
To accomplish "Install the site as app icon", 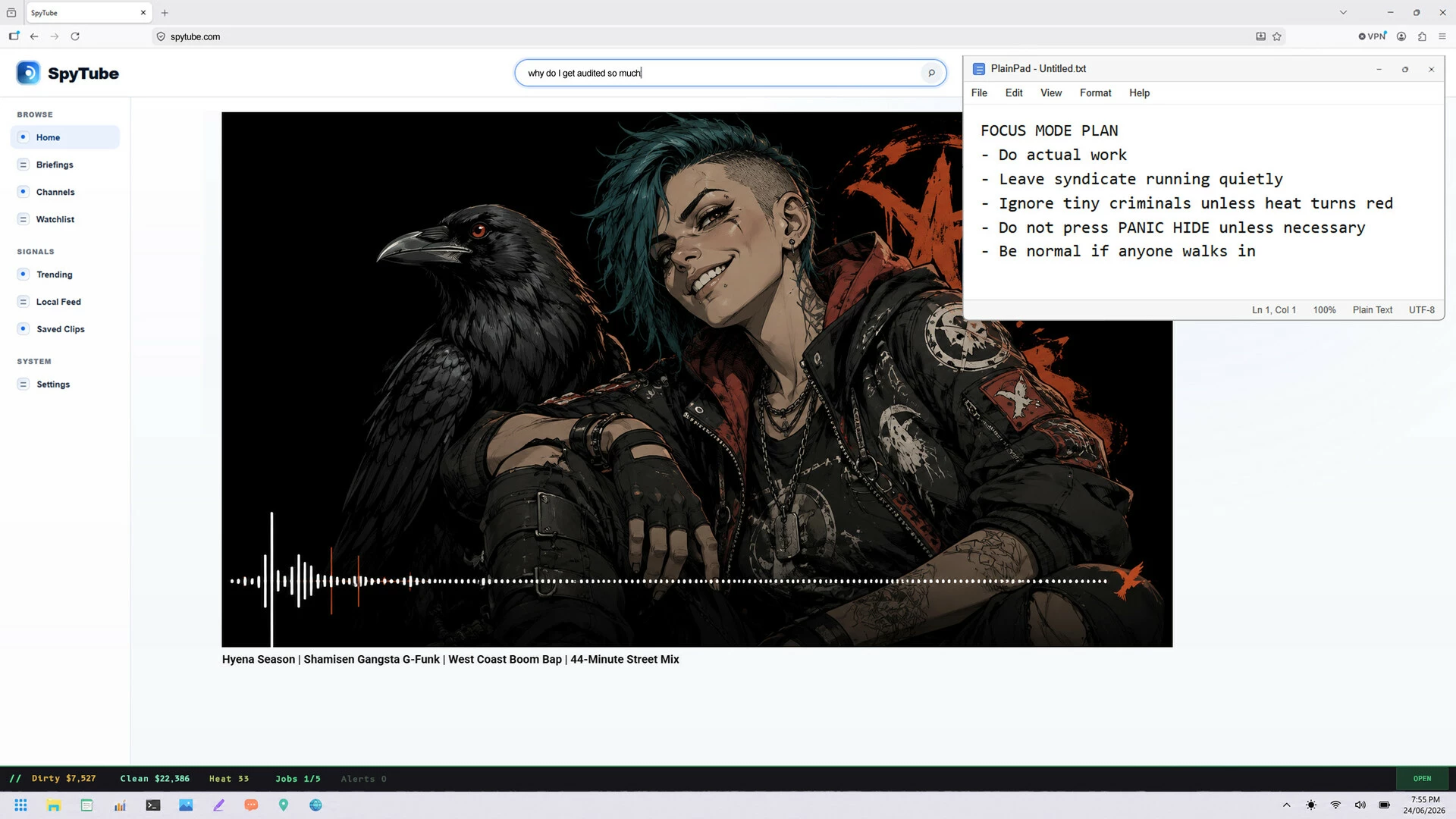I will tap(1260, 36).
